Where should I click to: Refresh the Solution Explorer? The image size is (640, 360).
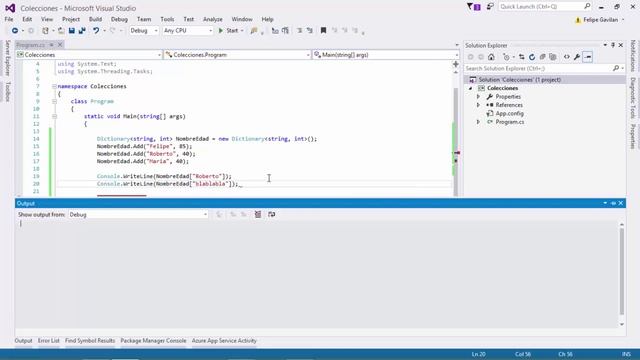click(532, 57)
